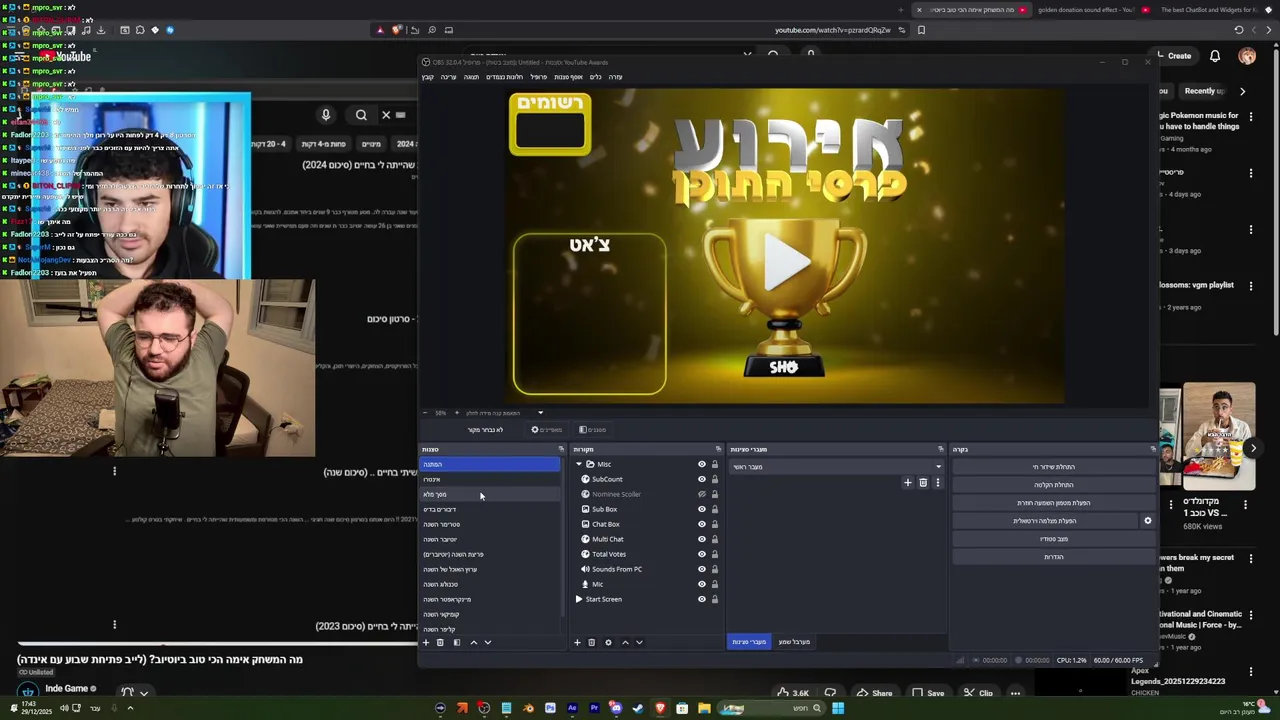Move scene down with arrow icon
Viewport: 1280px width, 720px height.
click(x=488, y=642)
